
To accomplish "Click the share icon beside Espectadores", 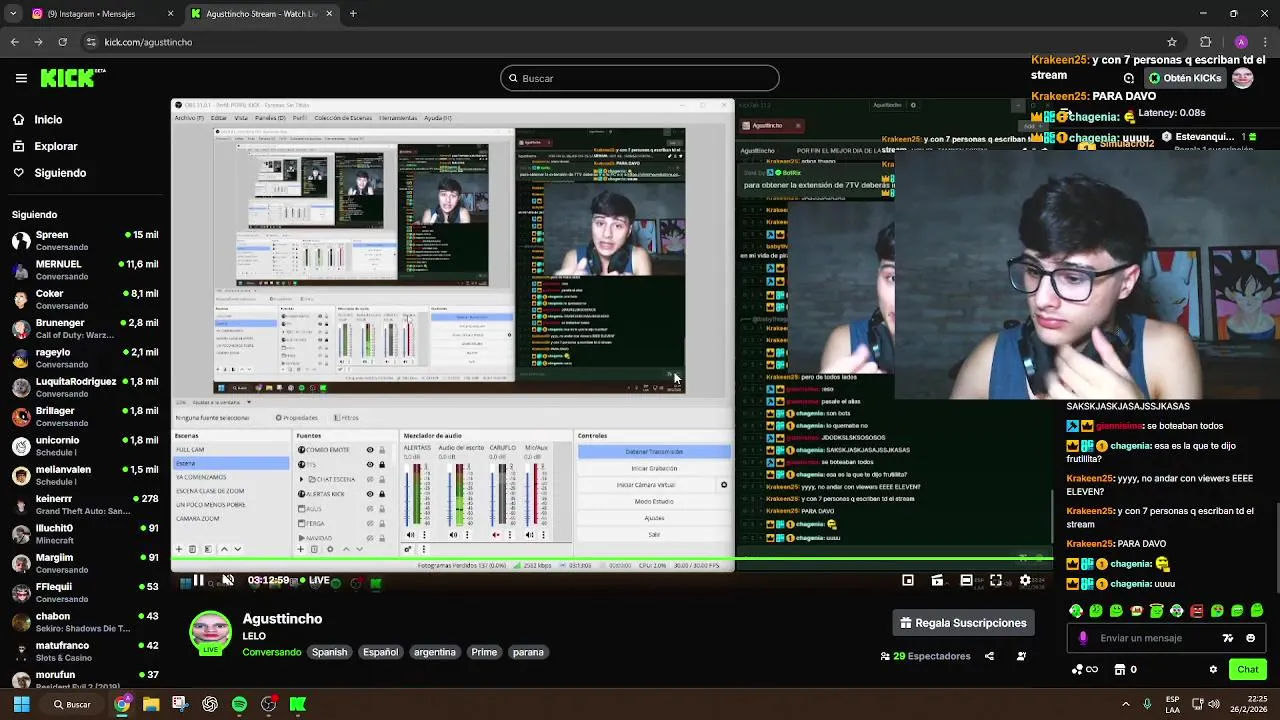I will click(x=989, y=656).
